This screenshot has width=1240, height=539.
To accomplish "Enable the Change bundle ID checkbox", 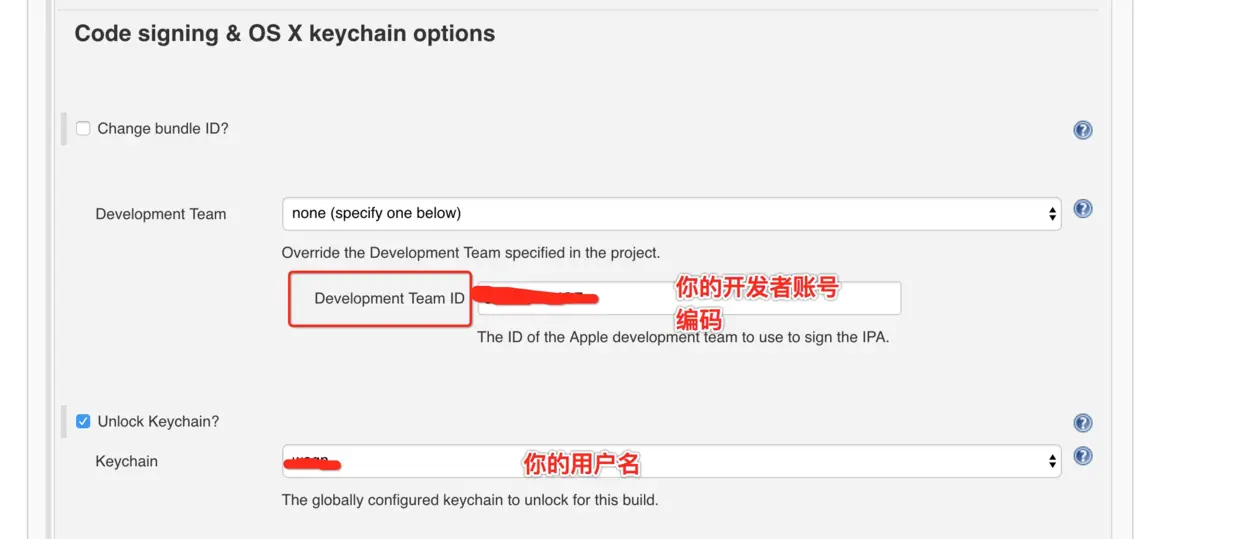I will click(x=83, y=128).
